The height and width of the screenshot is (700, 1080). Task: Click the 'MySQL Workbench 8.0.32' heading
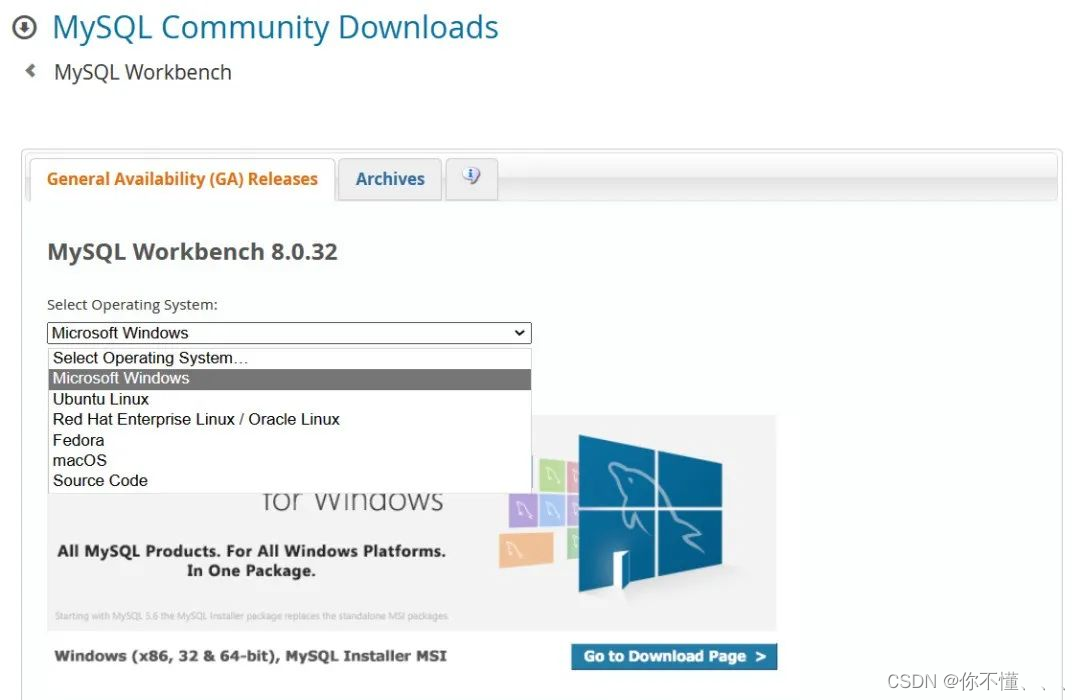tap(192, 252)
